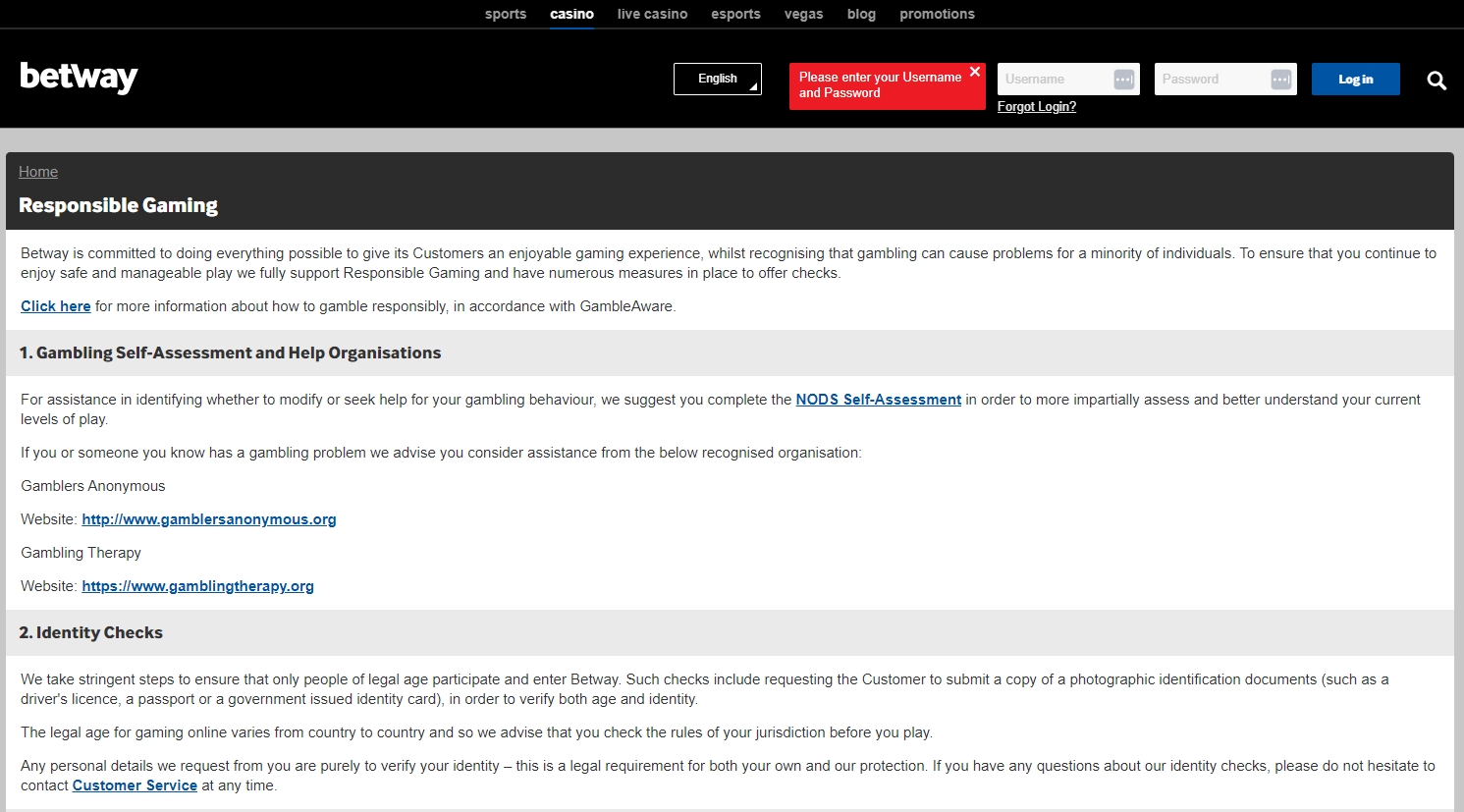Open the NODS Self-Assessment link
1464x812 pixels.
tap(879, 400)
